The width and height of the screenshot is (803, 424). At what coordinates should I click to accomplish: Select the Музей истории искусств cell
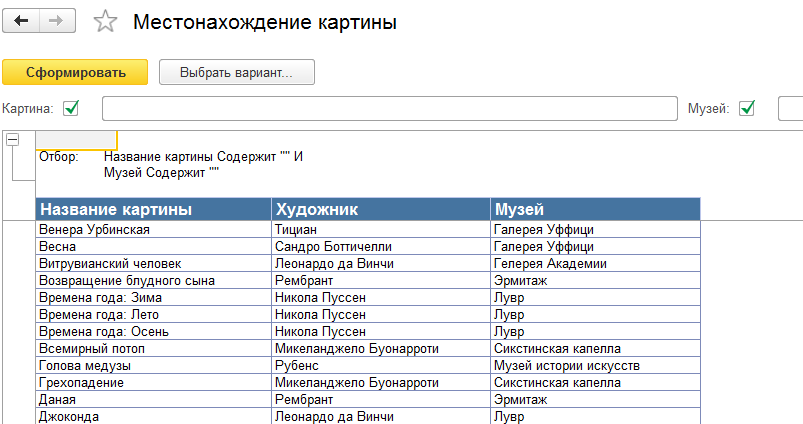coord(596,365)
